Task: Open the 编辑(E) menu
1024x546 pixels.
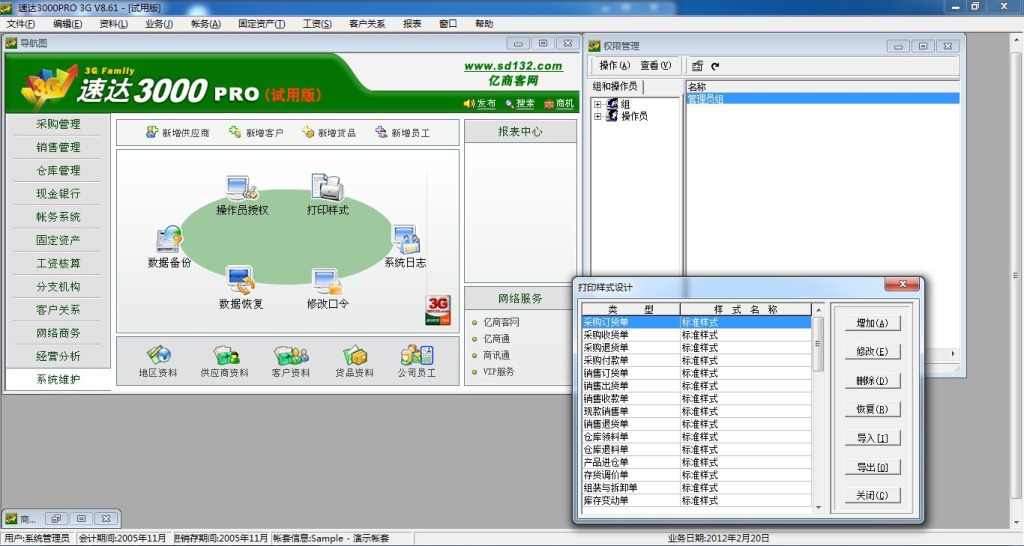Action: click(67, 24)
